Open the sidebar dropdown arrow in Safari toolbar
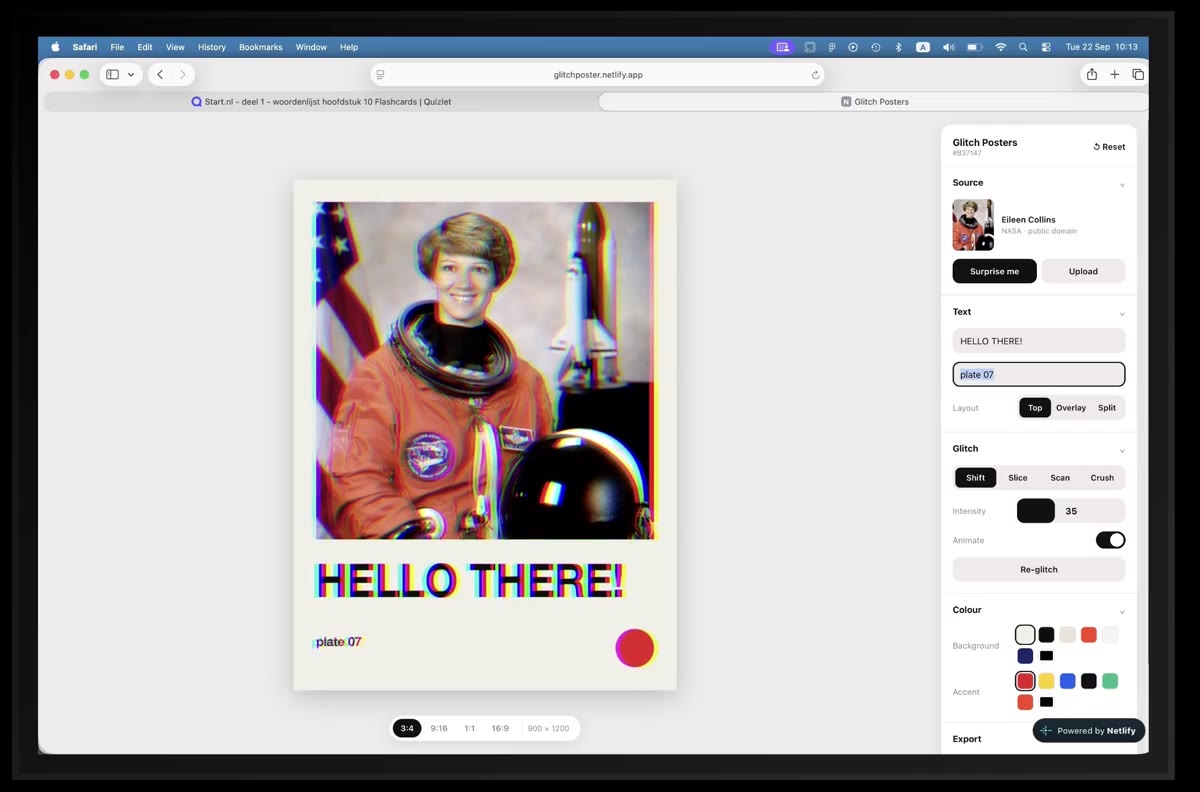Screen dimensions: 1200x792 click(x=131, y=75)
